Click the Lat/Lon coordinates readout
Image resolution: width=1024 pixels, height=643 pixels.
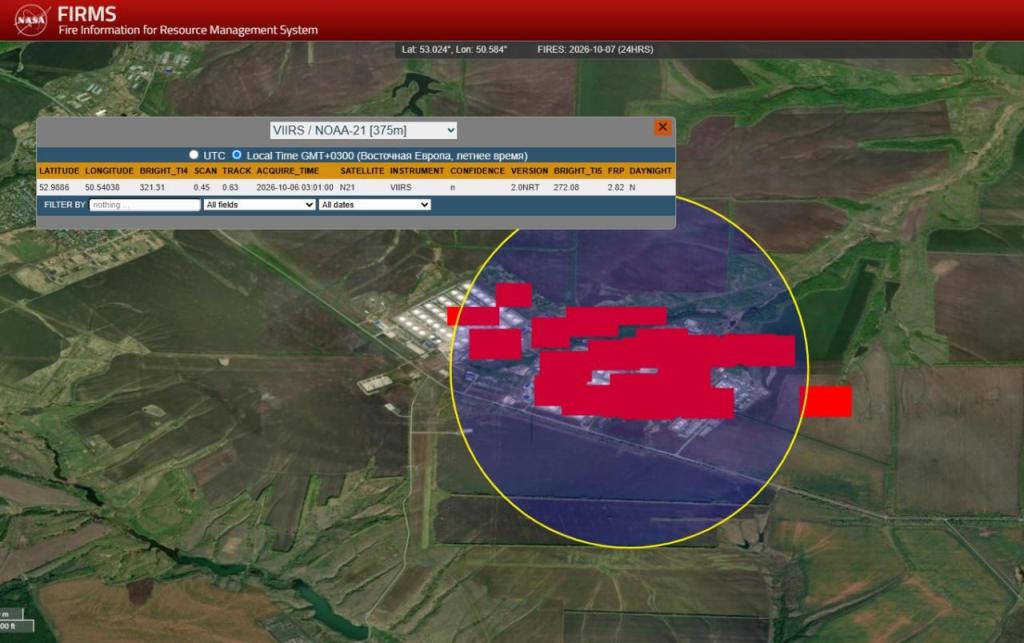tap(455, 50)
